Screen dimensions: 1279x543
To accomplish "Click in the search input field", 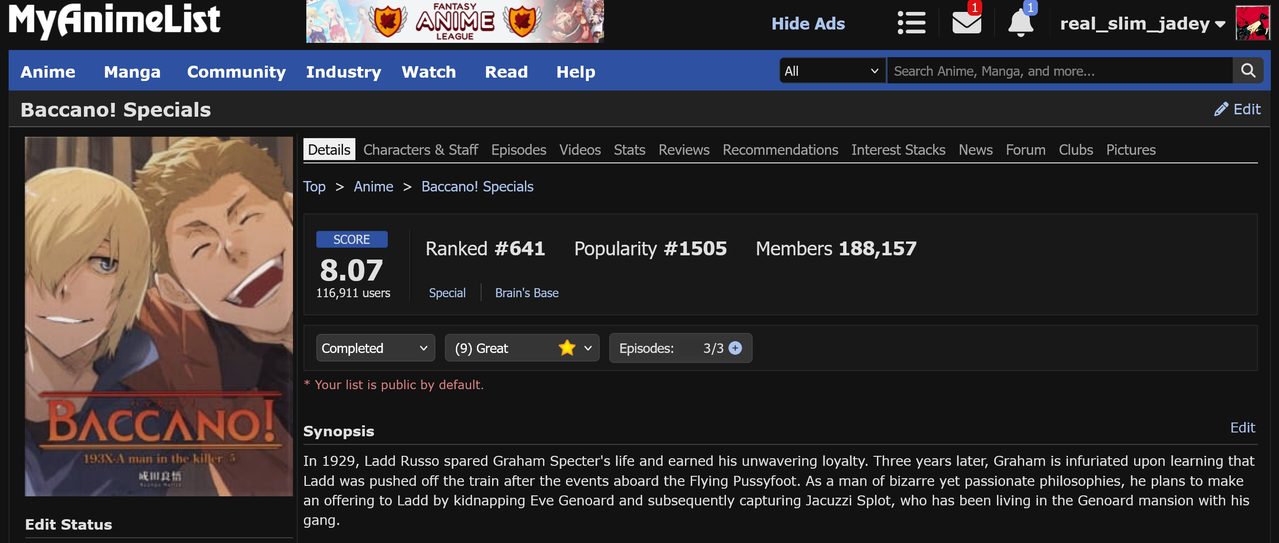I will pyautogui.click(x=1060, y=71).
